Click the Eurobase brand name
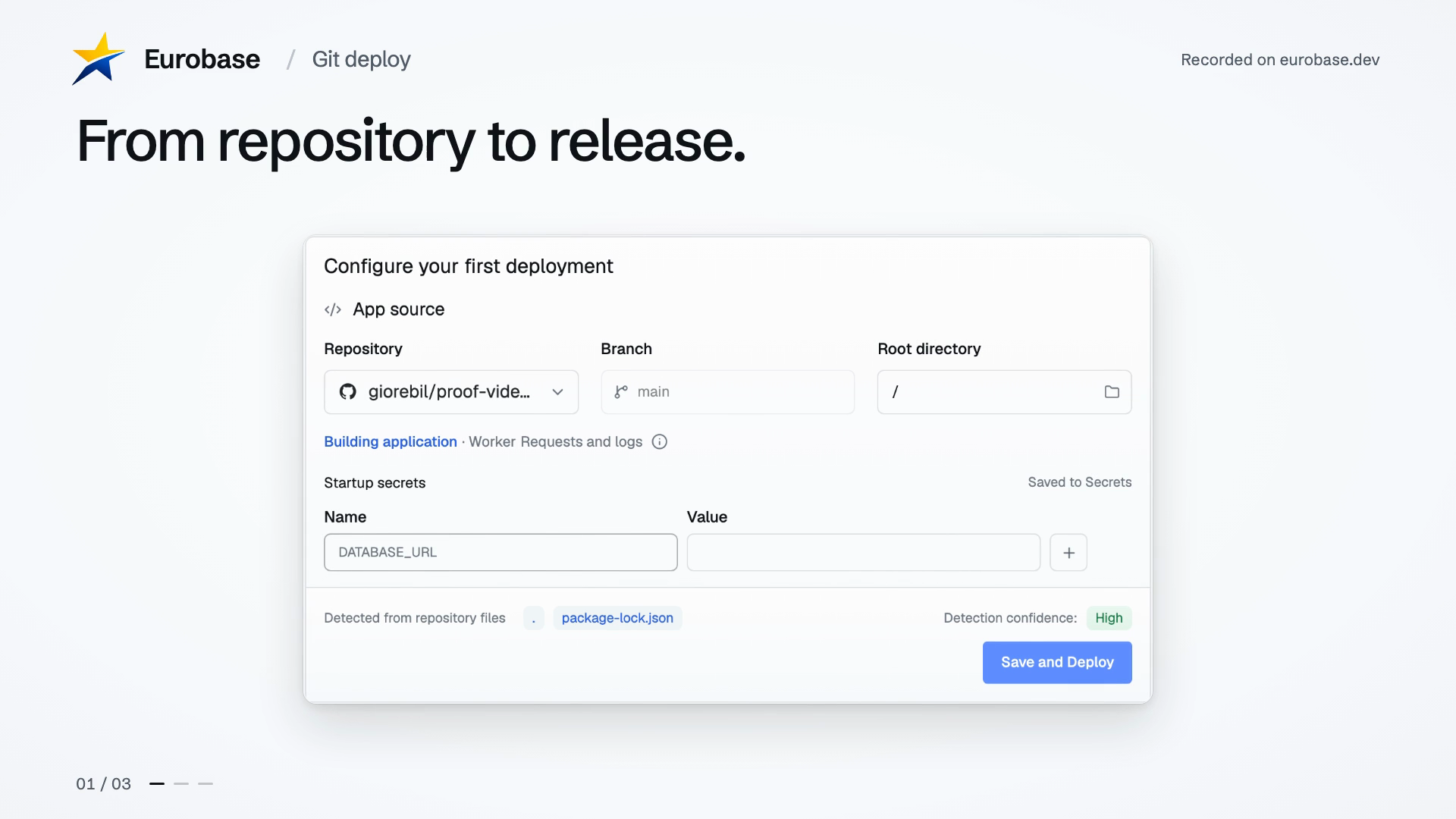 click(202, 59)
